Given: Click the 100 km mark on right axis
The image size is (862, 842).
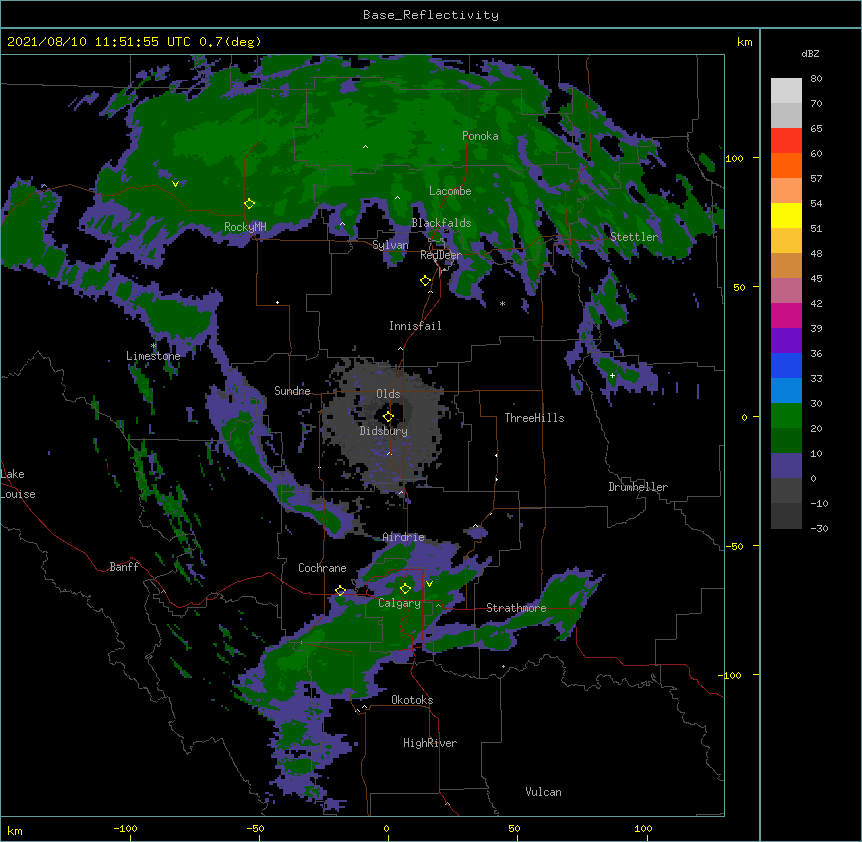Looking at the screenshot, I should pos(734,158).
